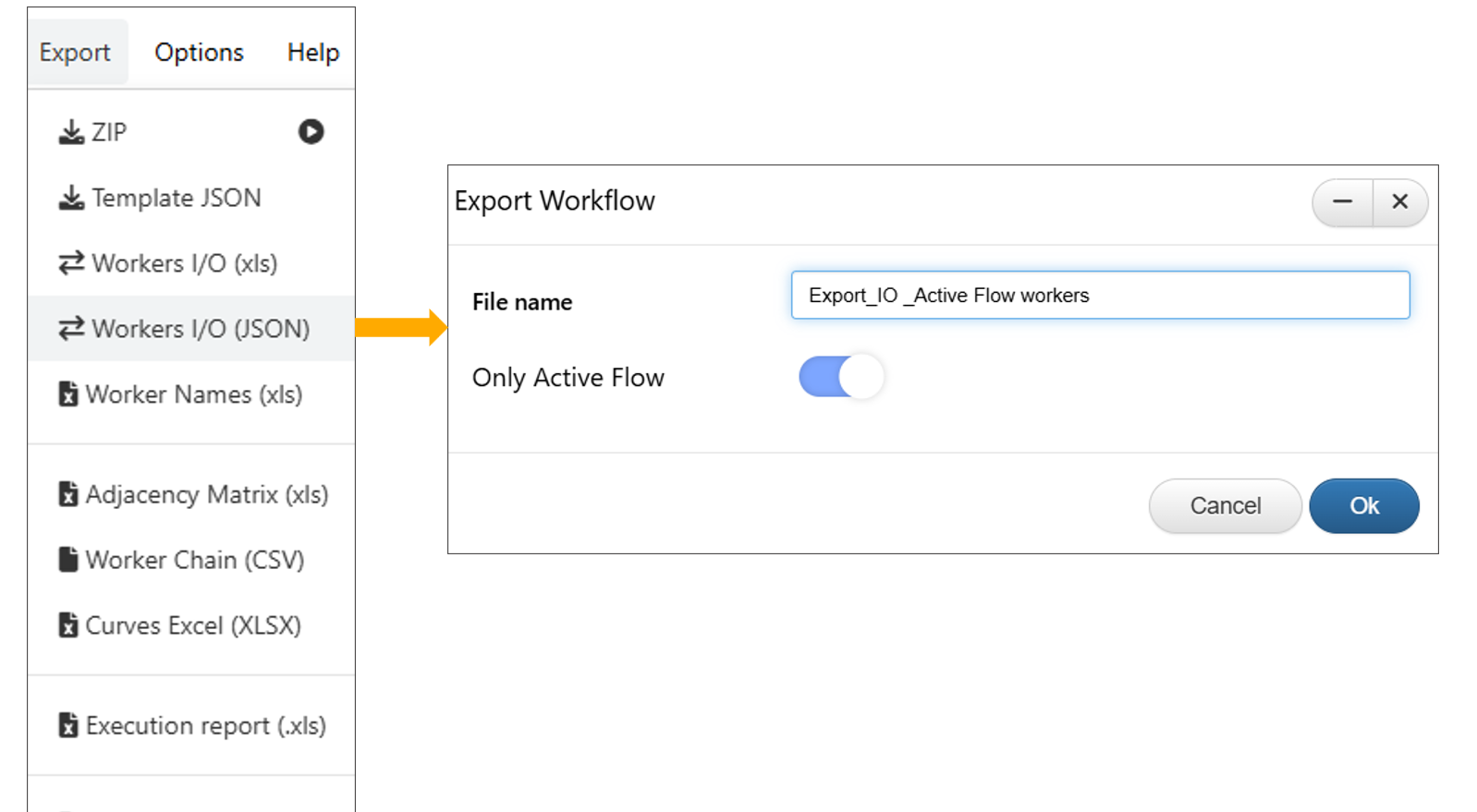
Task: Click the Adjacency Matrix Excel file icon
Action: pos(68,494)
